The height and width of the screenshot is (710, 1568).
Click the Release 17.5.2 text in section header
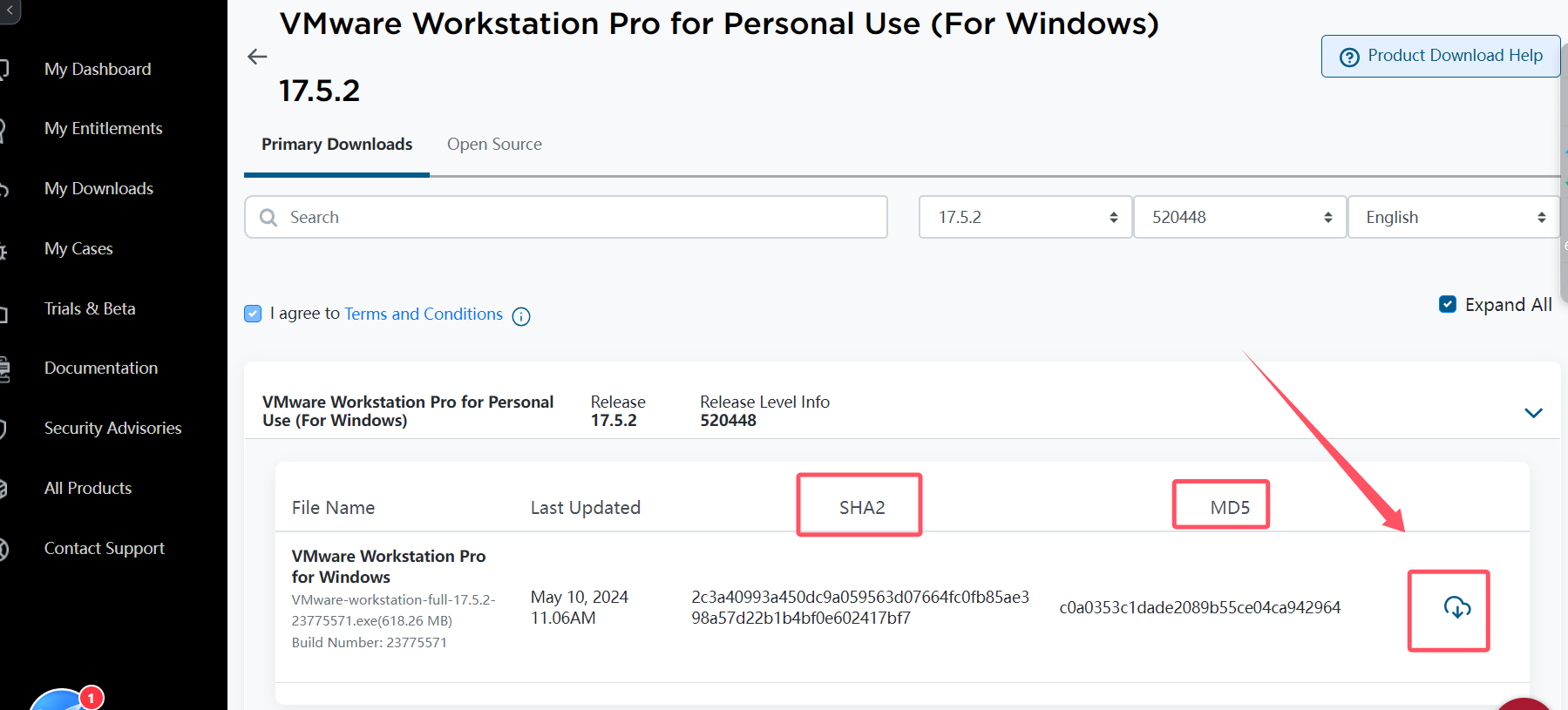(618, 411)
